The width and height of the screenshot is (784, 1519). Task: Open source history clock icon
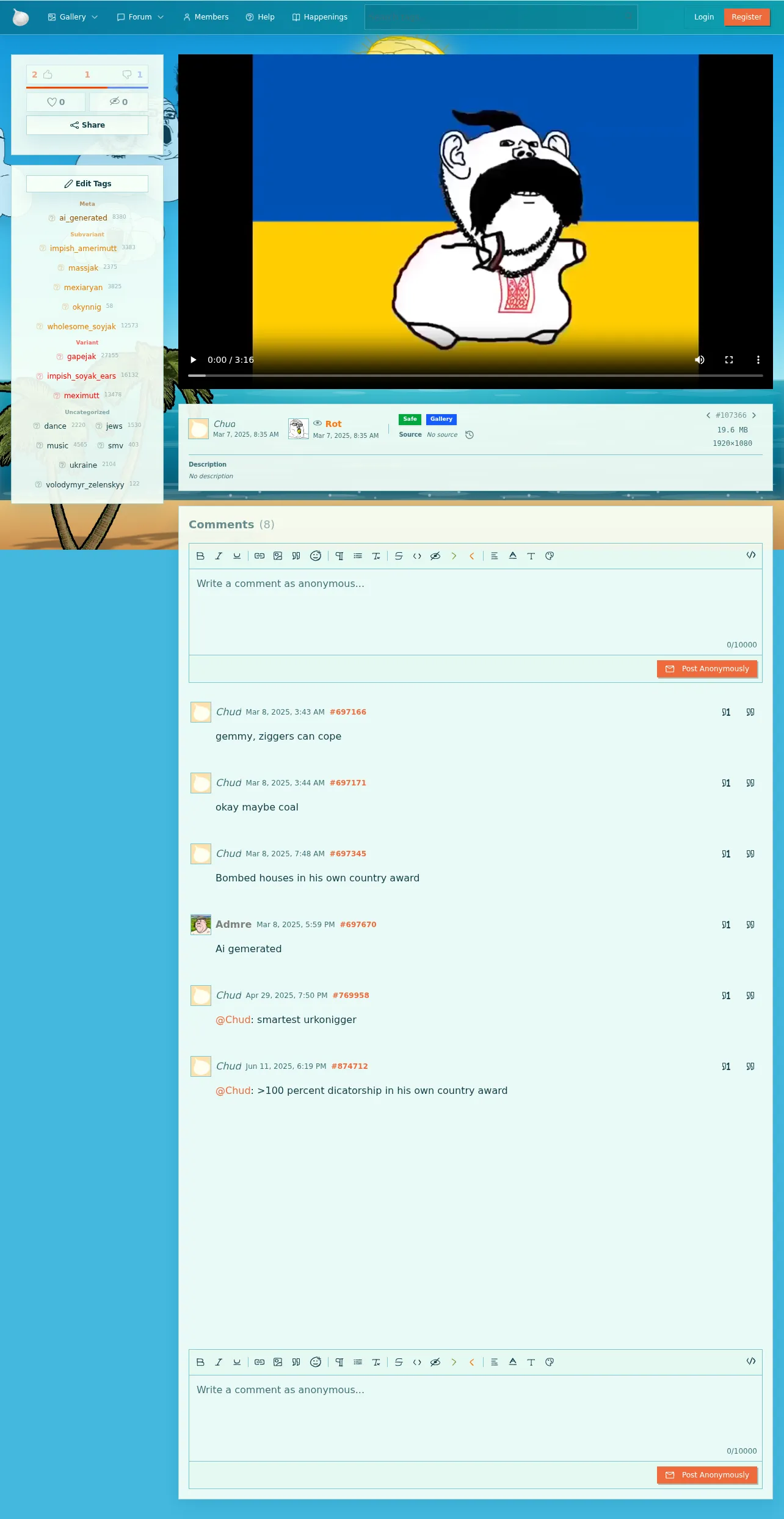470,435
